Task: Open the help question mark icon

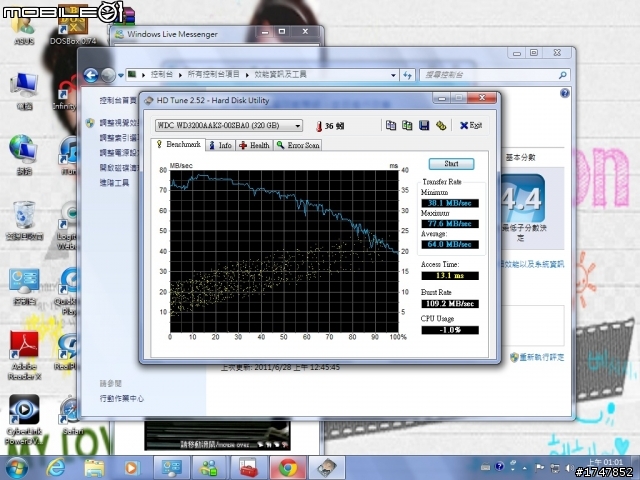Action: tap(564, 93)
